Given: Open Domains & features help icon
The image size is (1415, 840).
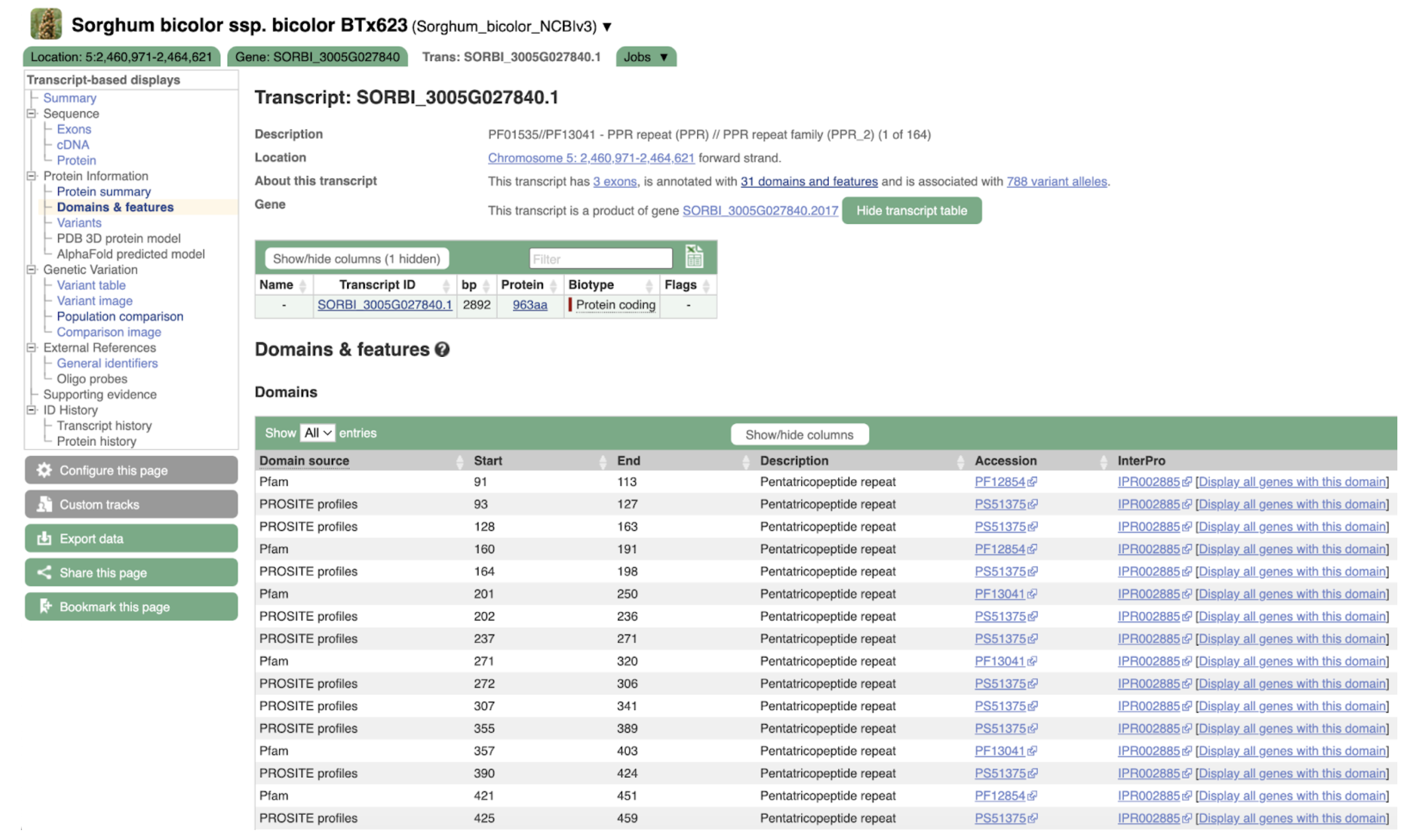Looking at the screenshot, I should 442,350.
